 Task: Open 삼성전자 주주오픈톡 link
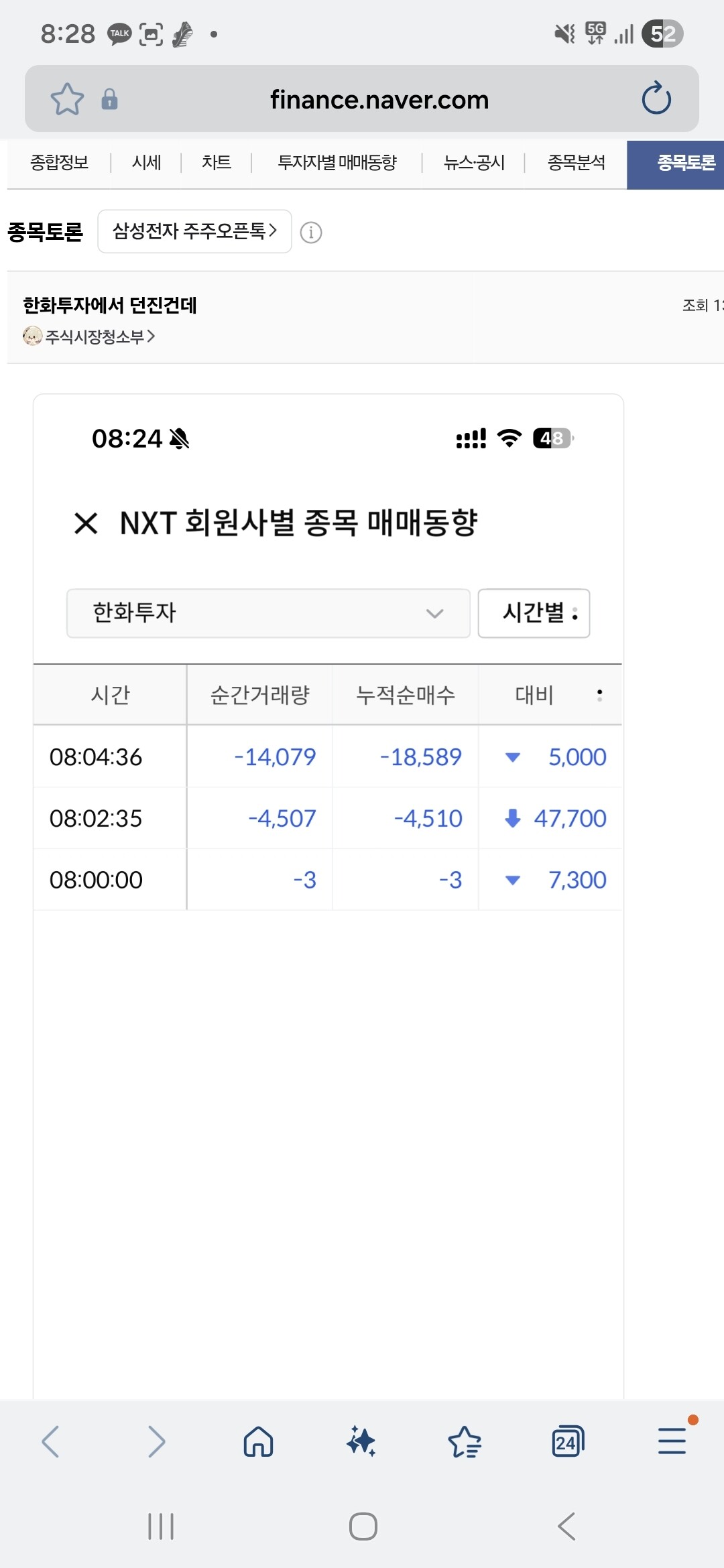coord(194,232)
